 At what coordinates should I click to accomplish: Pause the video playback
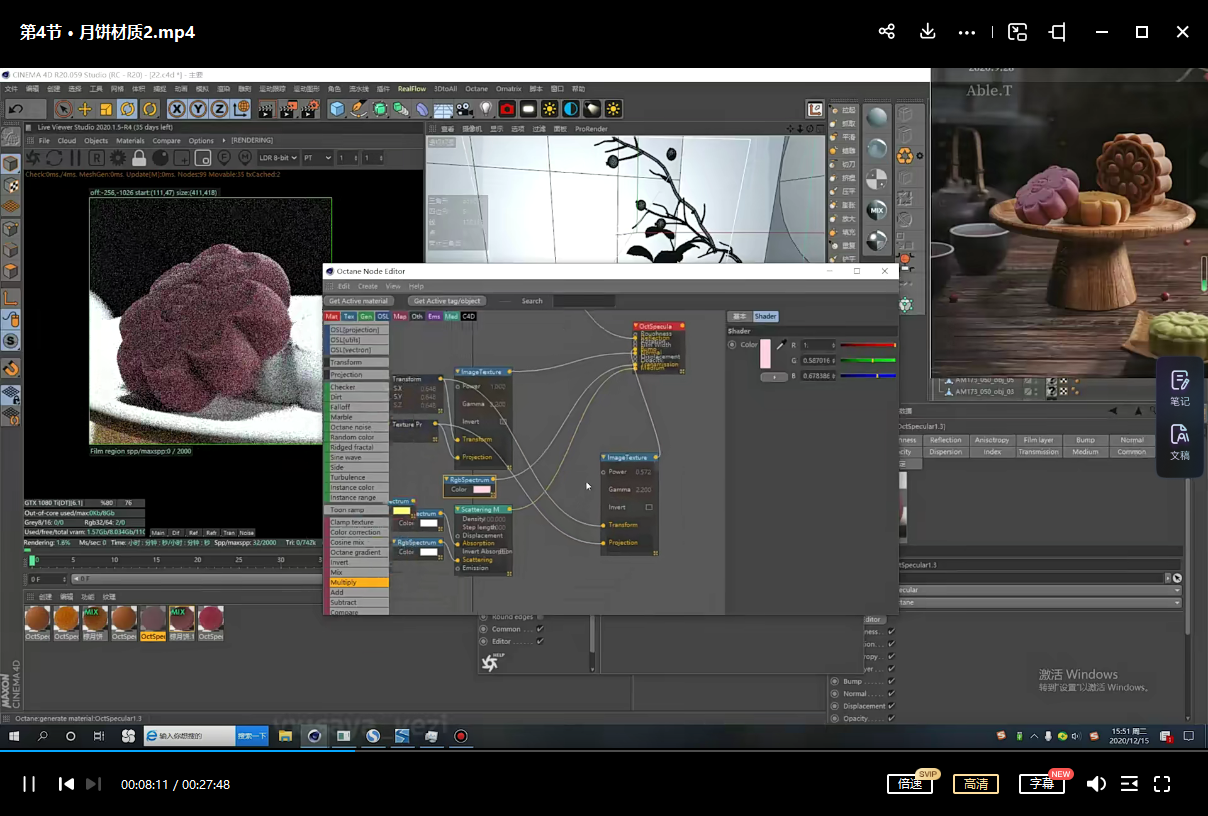coord(29,784)
